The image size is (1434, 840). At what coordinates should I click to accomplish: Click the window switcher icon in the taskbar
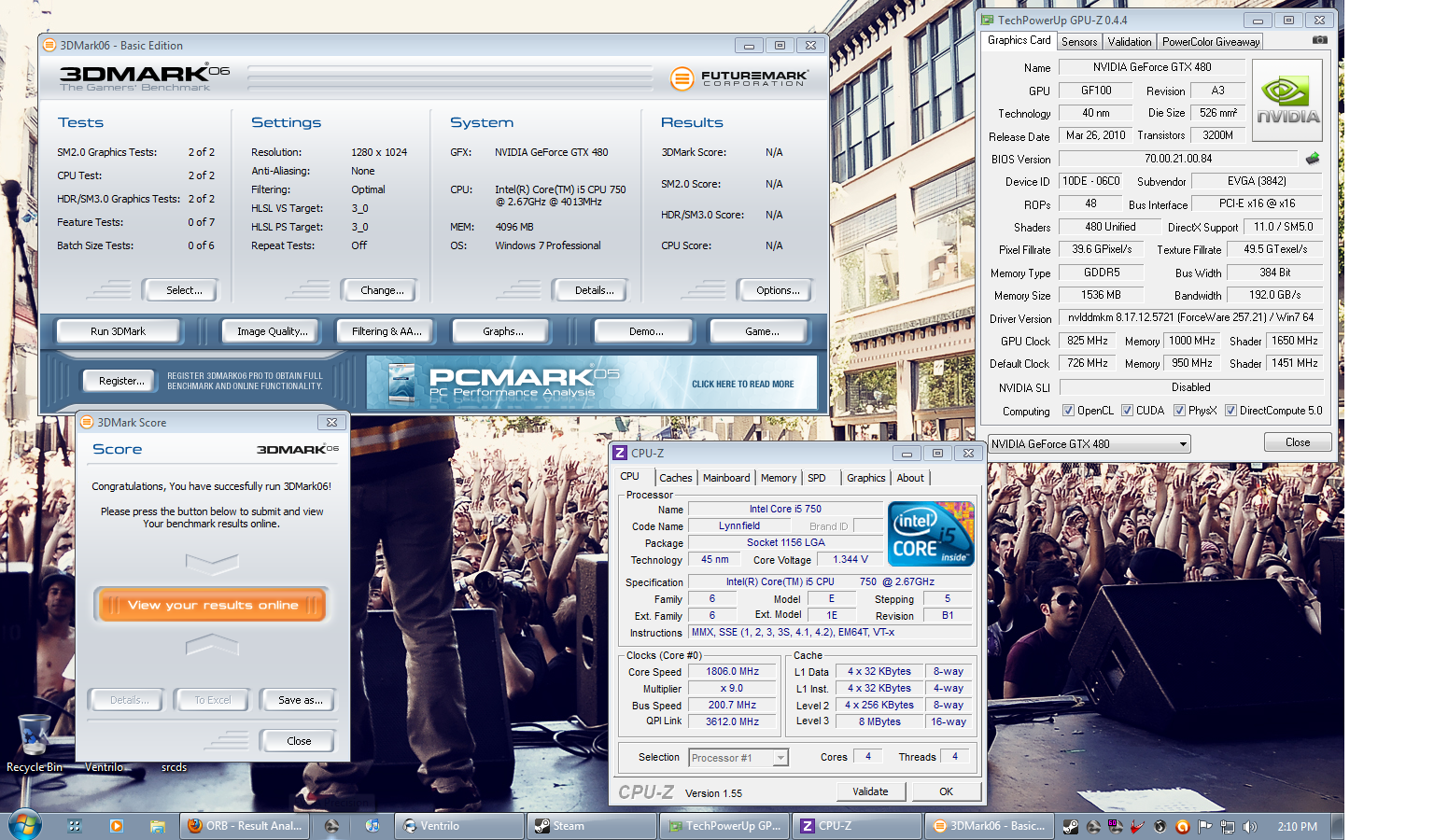point(75,826)
